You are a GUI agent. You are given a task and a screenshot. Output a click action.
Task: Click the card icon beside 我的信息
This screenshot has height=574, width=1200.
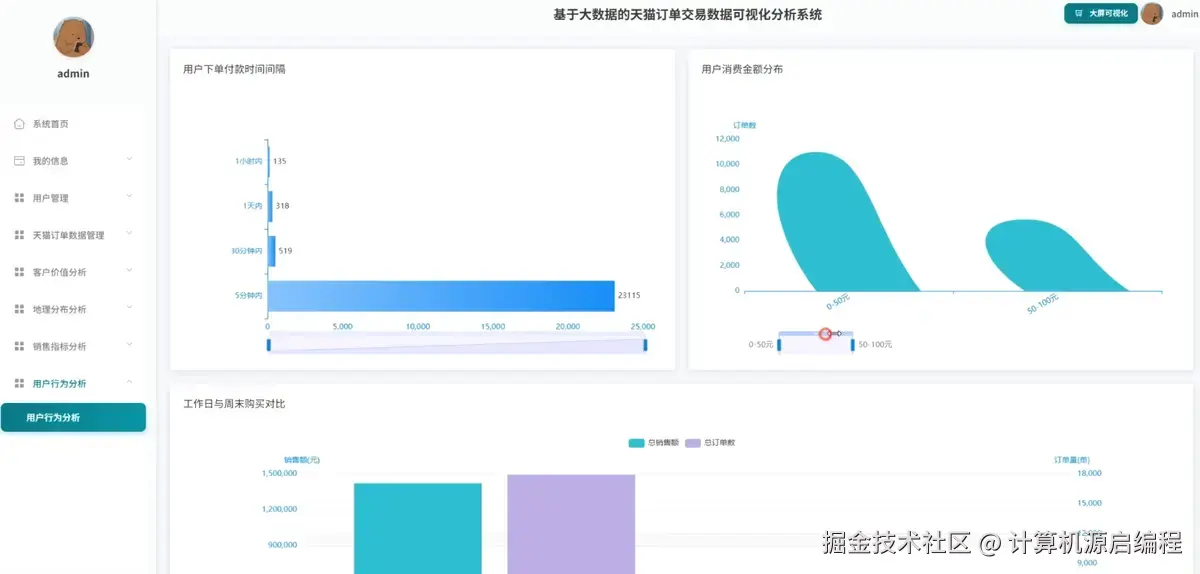pyautogui.click(x=19, y=161)
